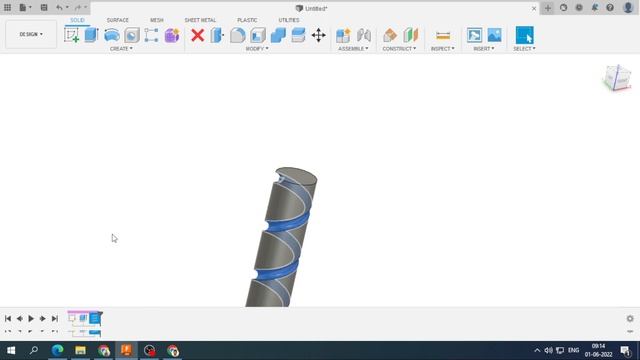Select the Hole tool
The width and height of the screenshot is (640, 360).
point(132,35)
